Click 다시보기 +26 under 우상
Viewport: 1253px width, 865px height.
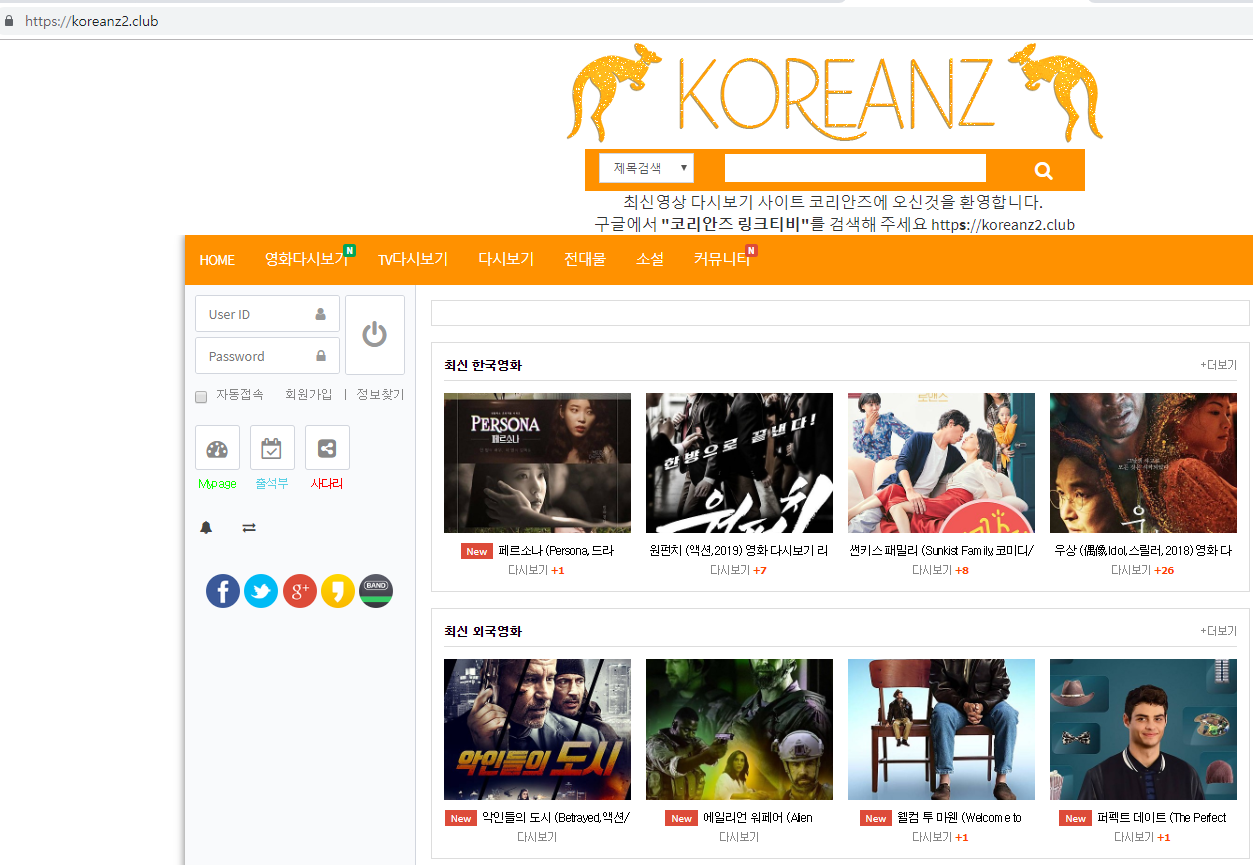coord(1142,570)
